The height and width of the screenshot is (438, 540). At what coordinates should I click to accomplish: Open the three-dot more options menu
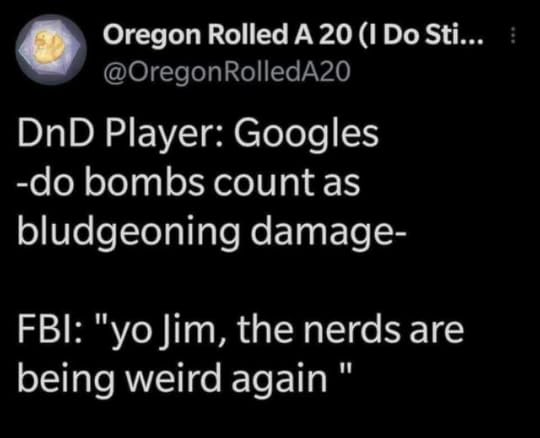click(x=513, y=35)
